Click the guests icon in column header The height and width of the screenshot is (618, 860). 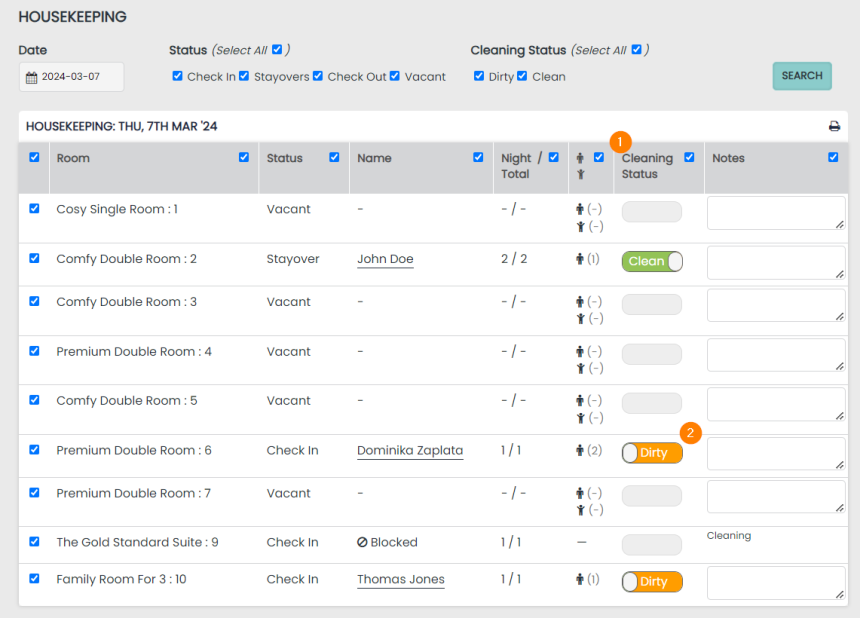click(580, 165)
